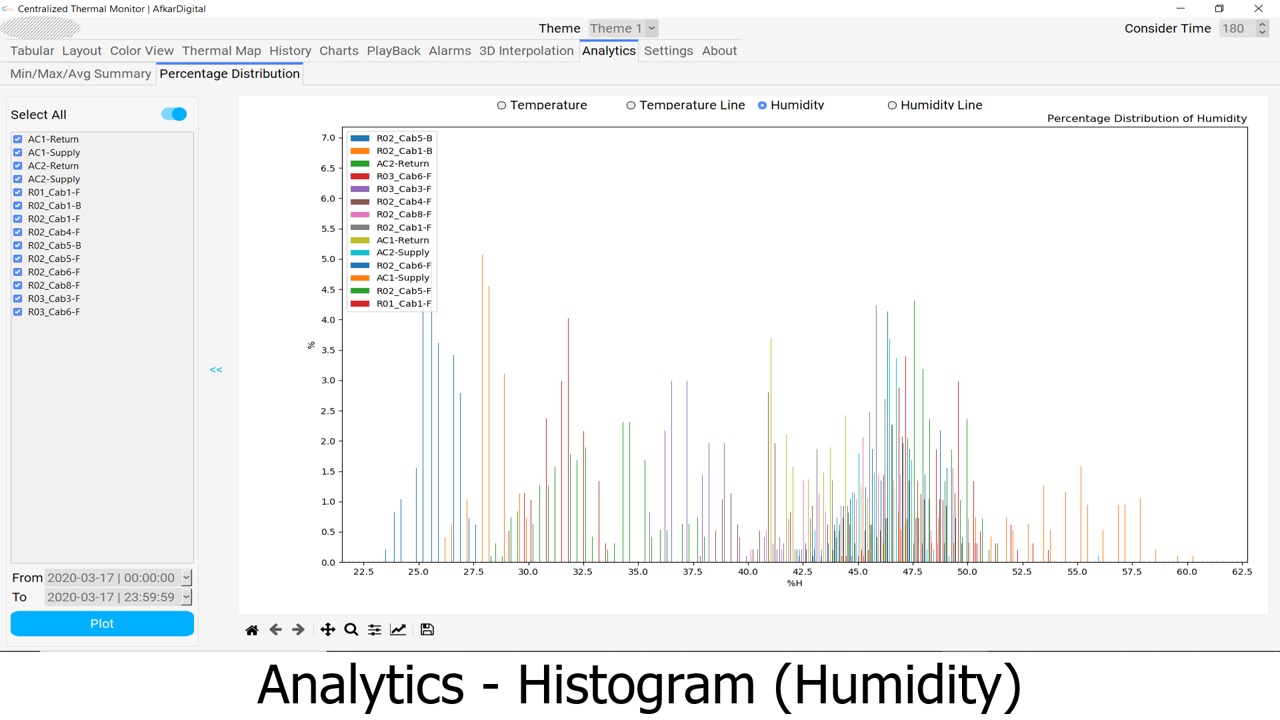Click the back arrow in plot toolbar
Image resolution: width=1280 pixels, height=720 pixels.
[x=276, y=630]
